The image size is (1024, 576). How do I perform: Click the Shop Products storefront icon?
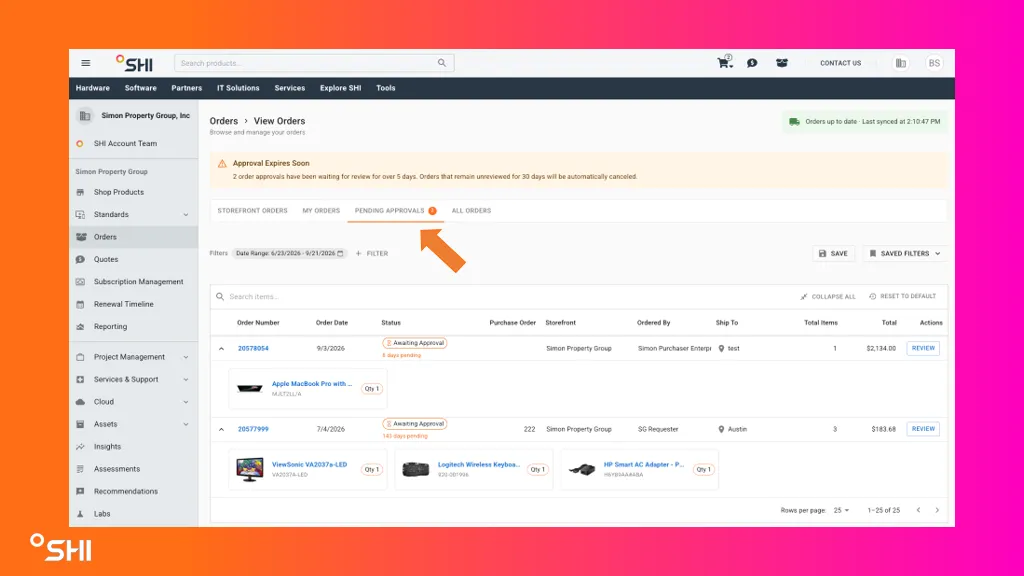(80, 192)
